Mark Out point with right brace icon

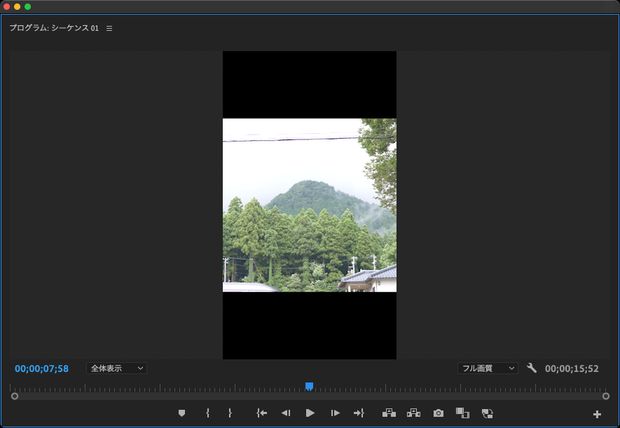click(x=230, y=413)
